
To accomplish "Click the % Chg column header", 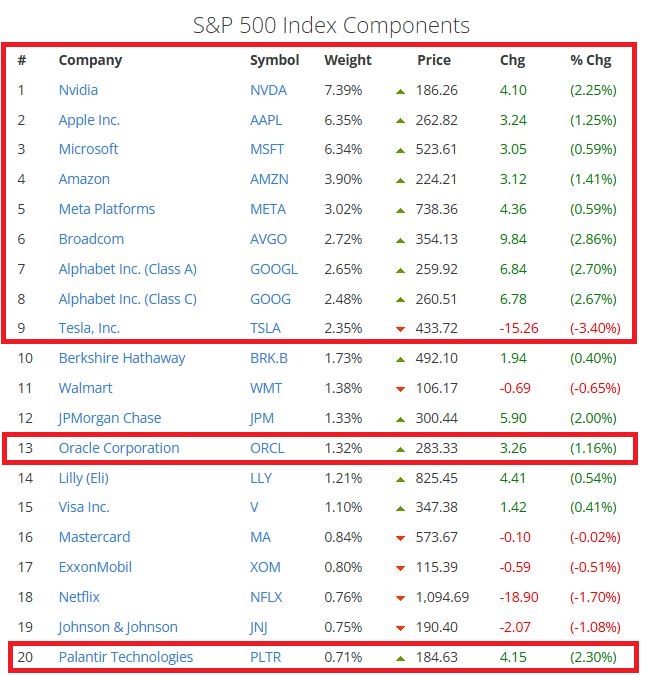I will tap(590, 60).
